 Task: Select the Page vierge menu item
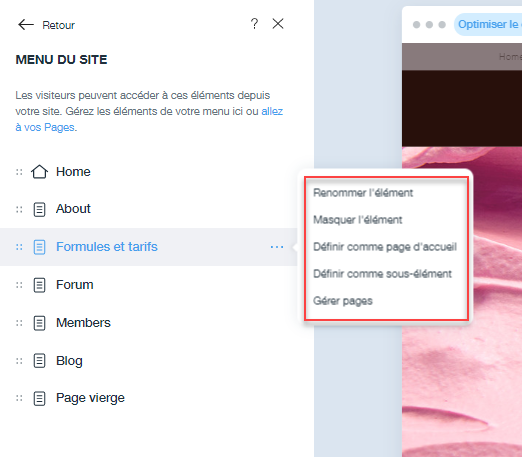(148, 398)
